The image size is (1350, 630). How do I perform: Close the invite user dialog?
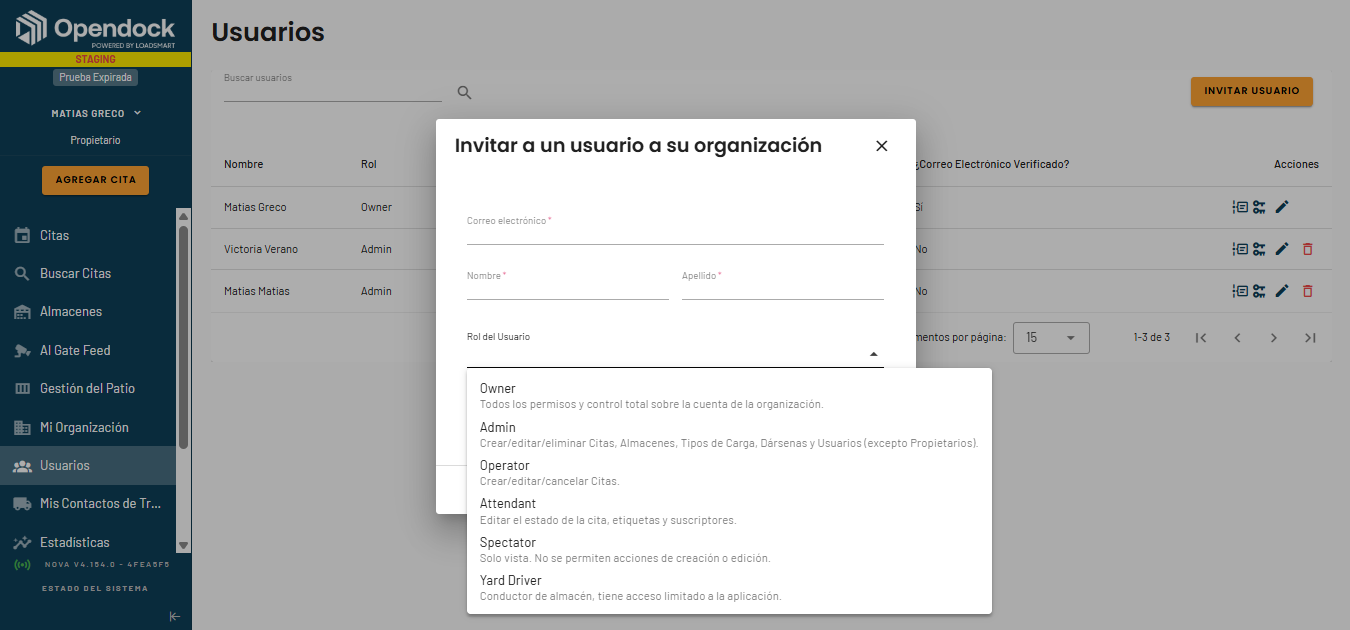click(882, 146)
